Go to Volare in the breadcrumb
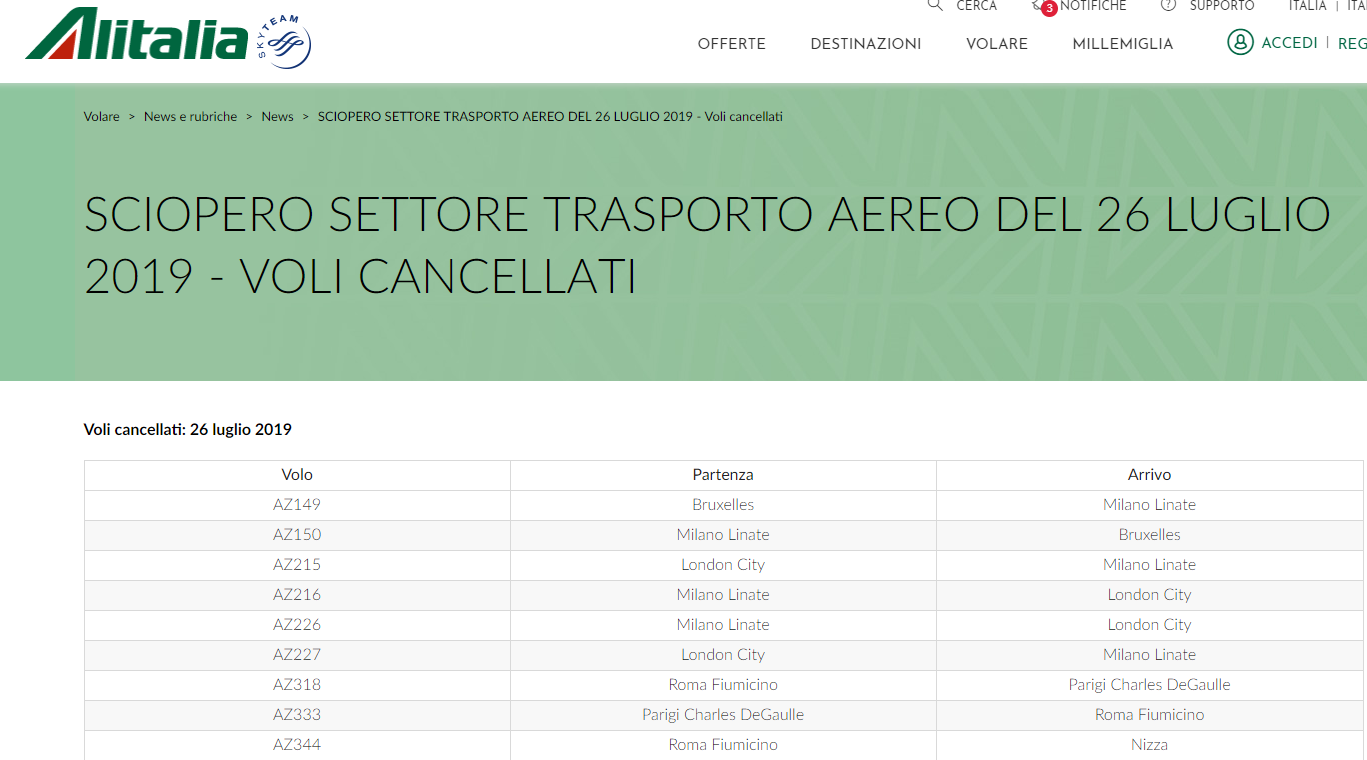The width and height of the screenshot is (1367, 760). click(102, 117)
